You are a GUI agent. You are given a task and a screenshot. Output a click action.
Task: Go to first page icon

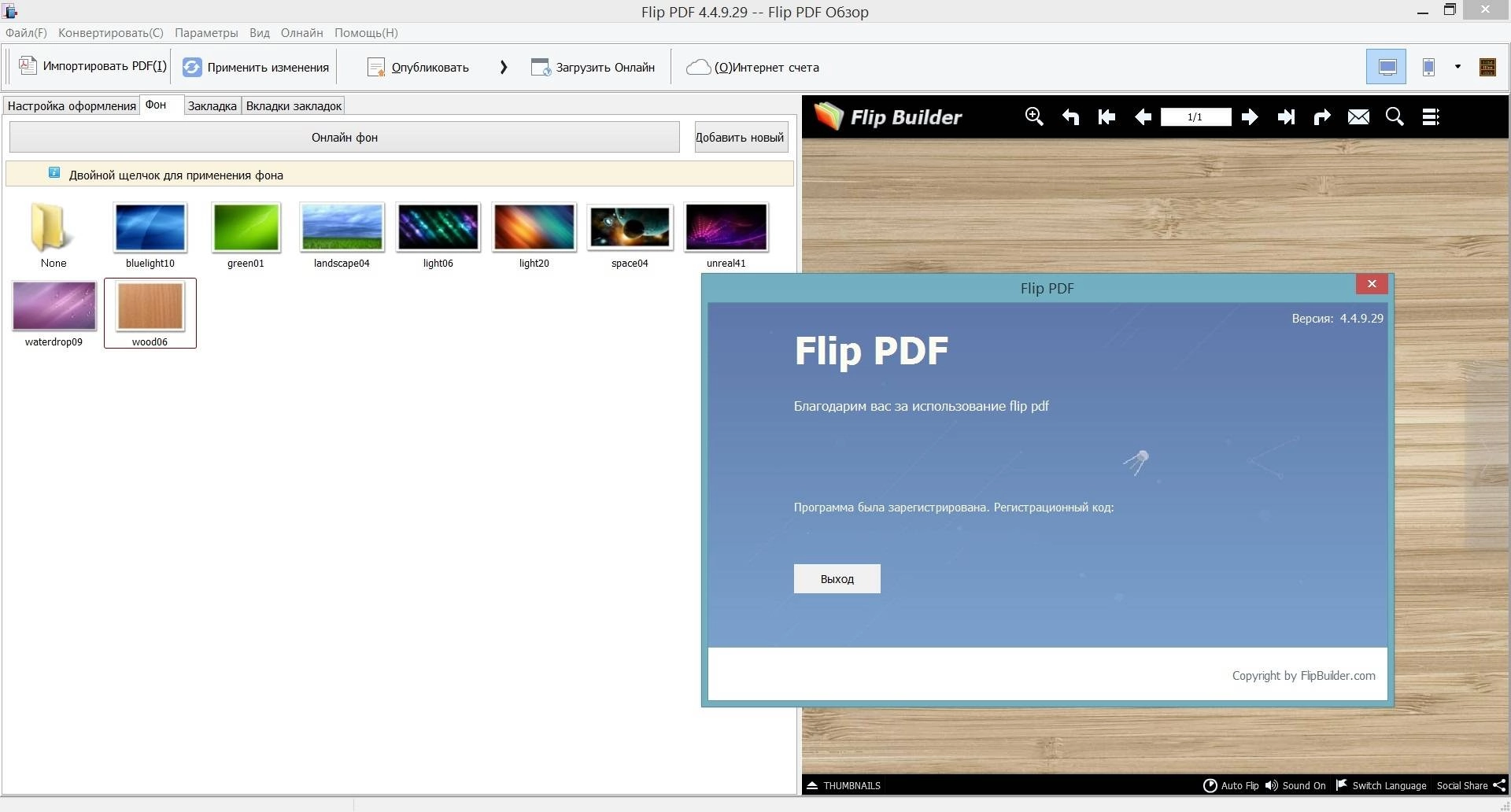pos(1106,116)
